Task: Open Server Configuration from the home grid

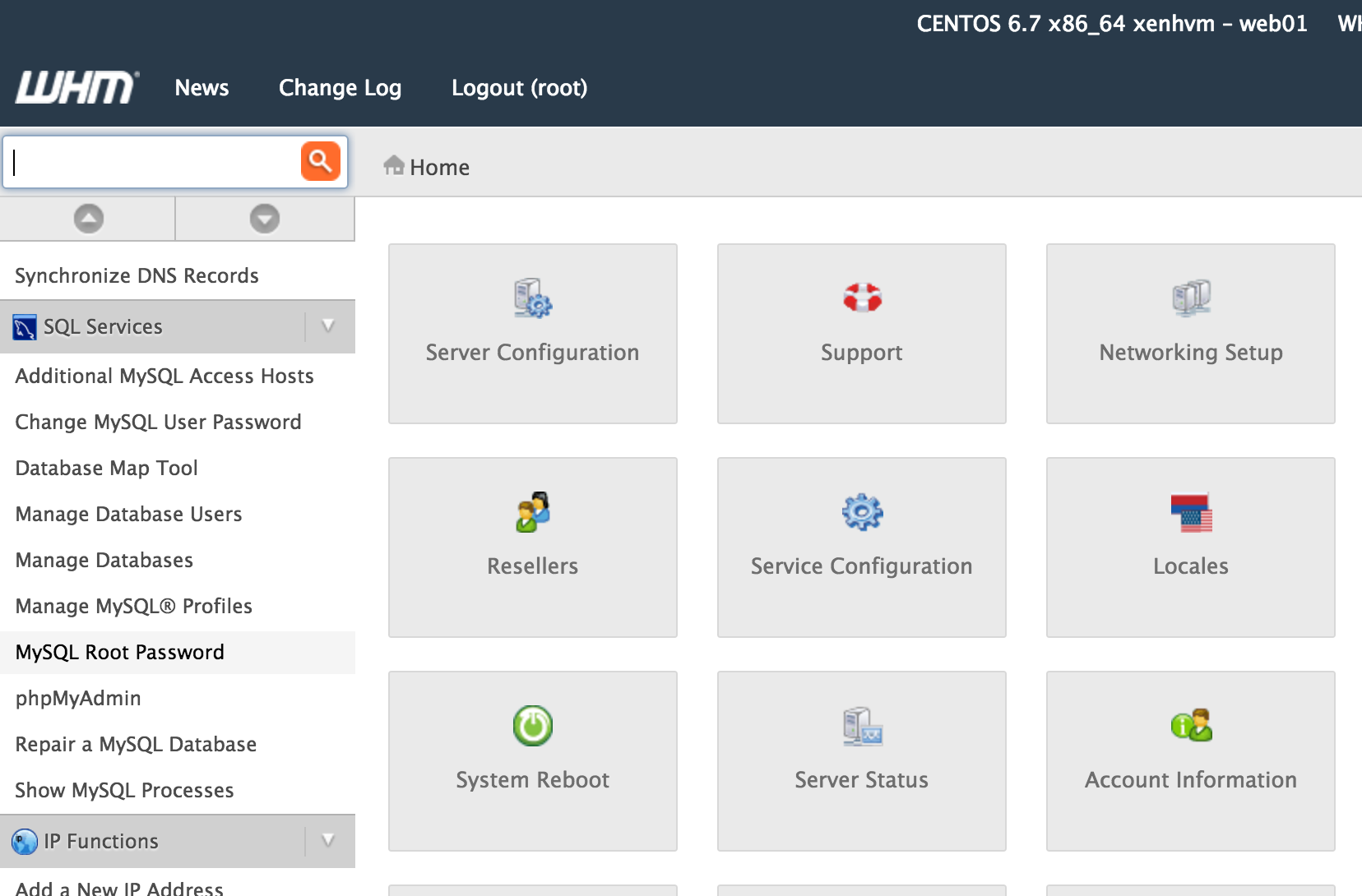Action: coord(532,334)
